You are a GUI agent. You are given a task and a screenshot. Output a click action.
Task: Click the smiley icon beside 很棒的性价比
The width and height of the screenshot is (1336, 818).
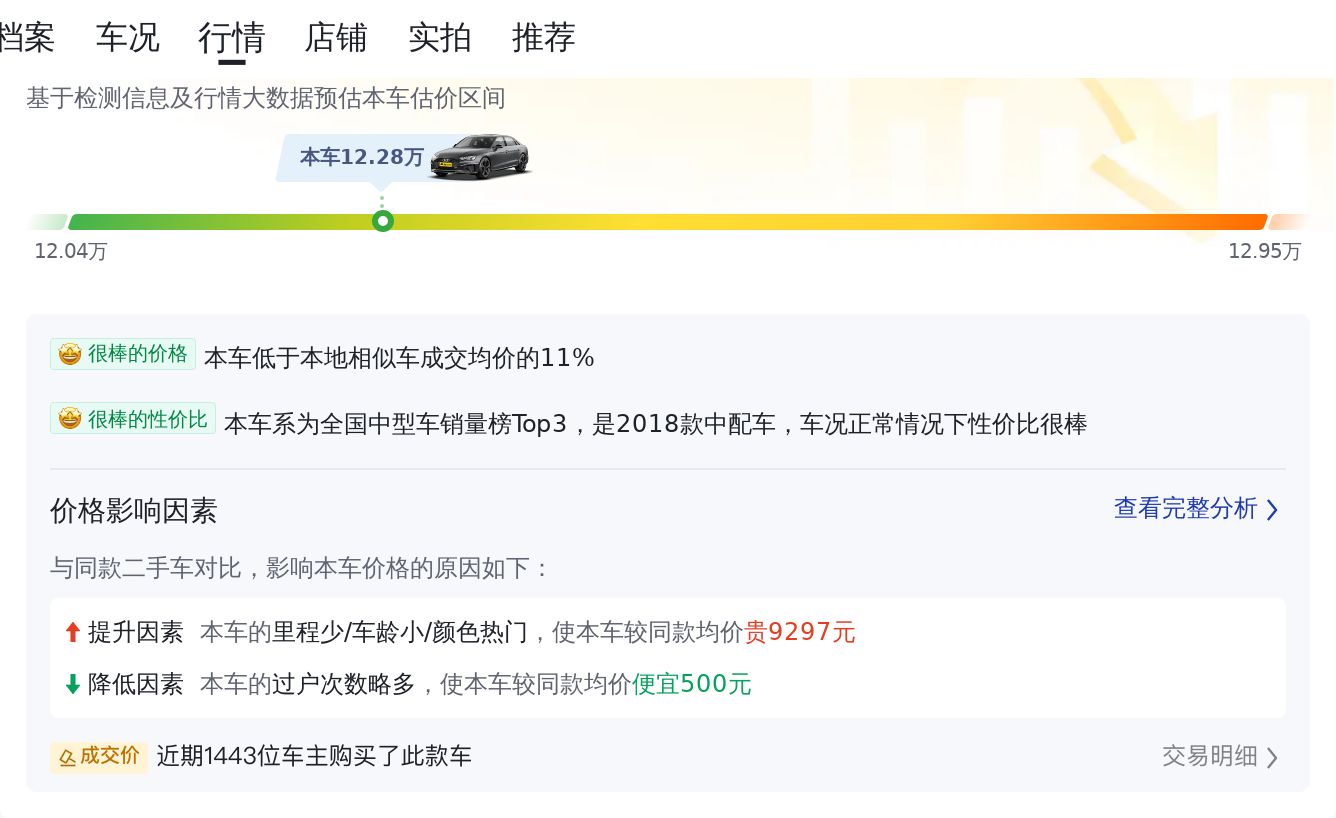tap(70, 419)
